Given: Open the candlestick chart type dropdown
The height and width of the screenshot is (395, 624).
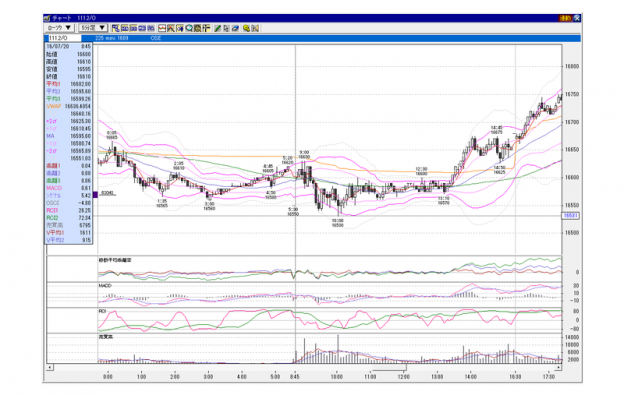Looking at the screenshot, I should click(59, 28).
